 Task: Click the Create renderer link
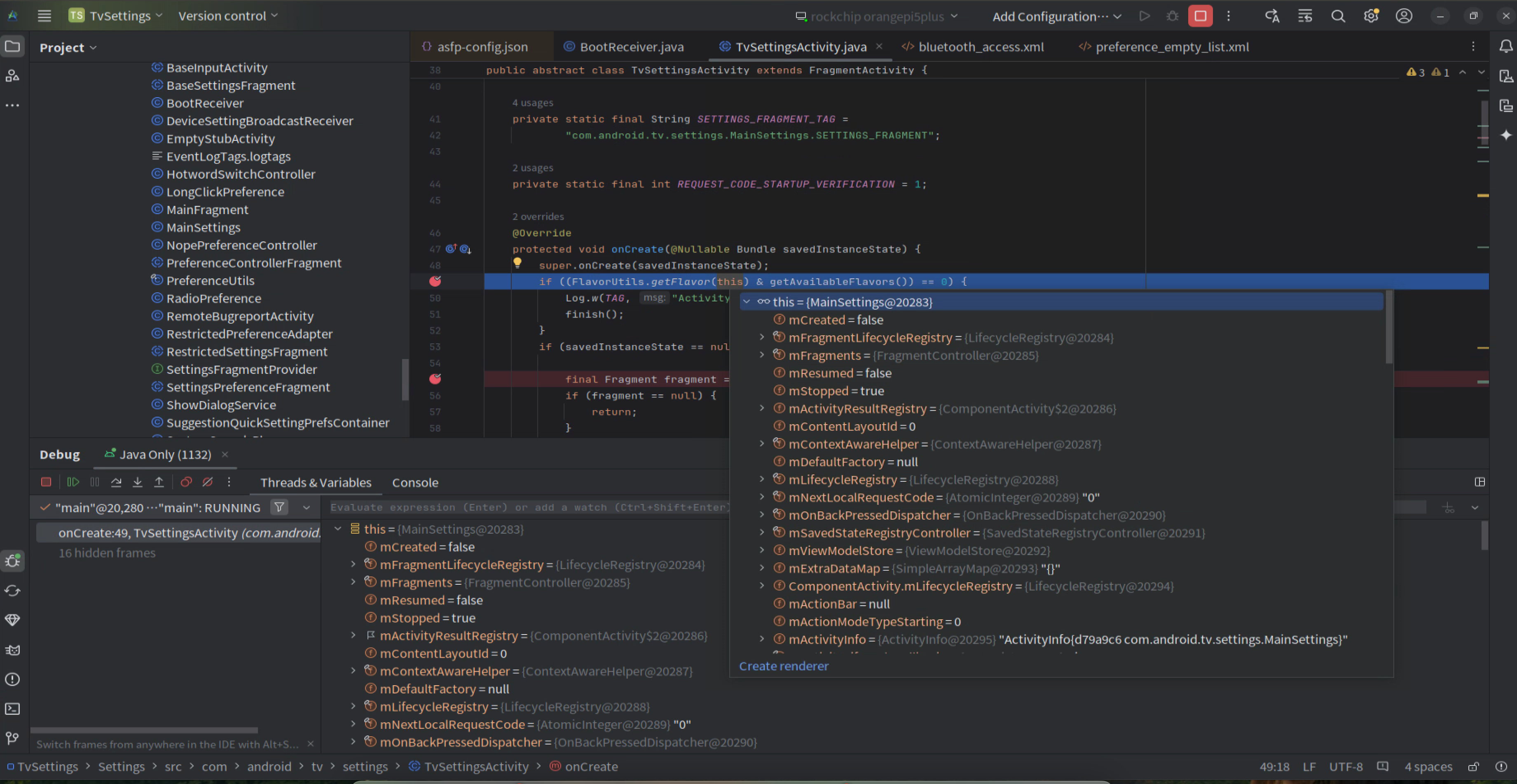coord(783,666)
